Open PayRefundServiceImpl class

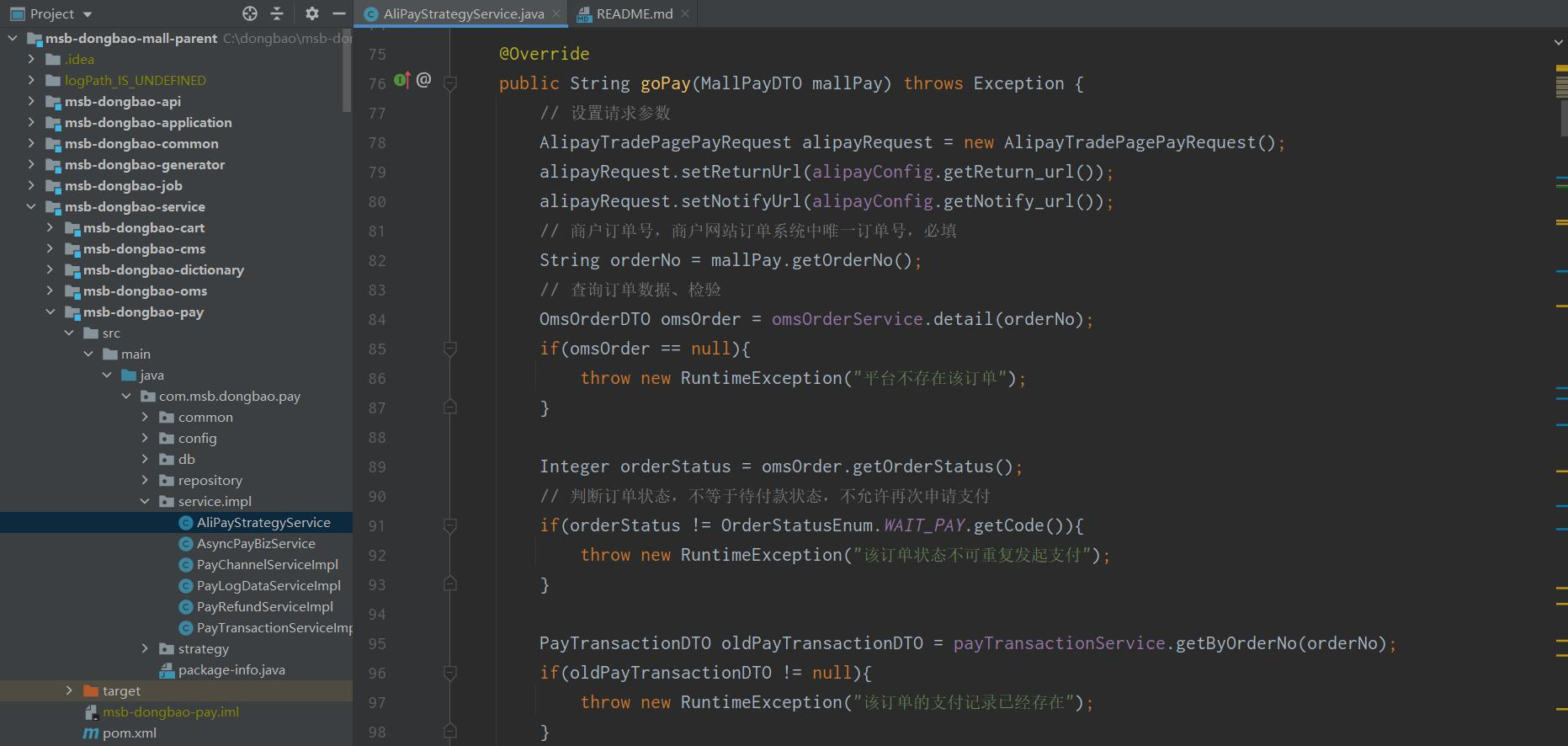coord(265,606)
